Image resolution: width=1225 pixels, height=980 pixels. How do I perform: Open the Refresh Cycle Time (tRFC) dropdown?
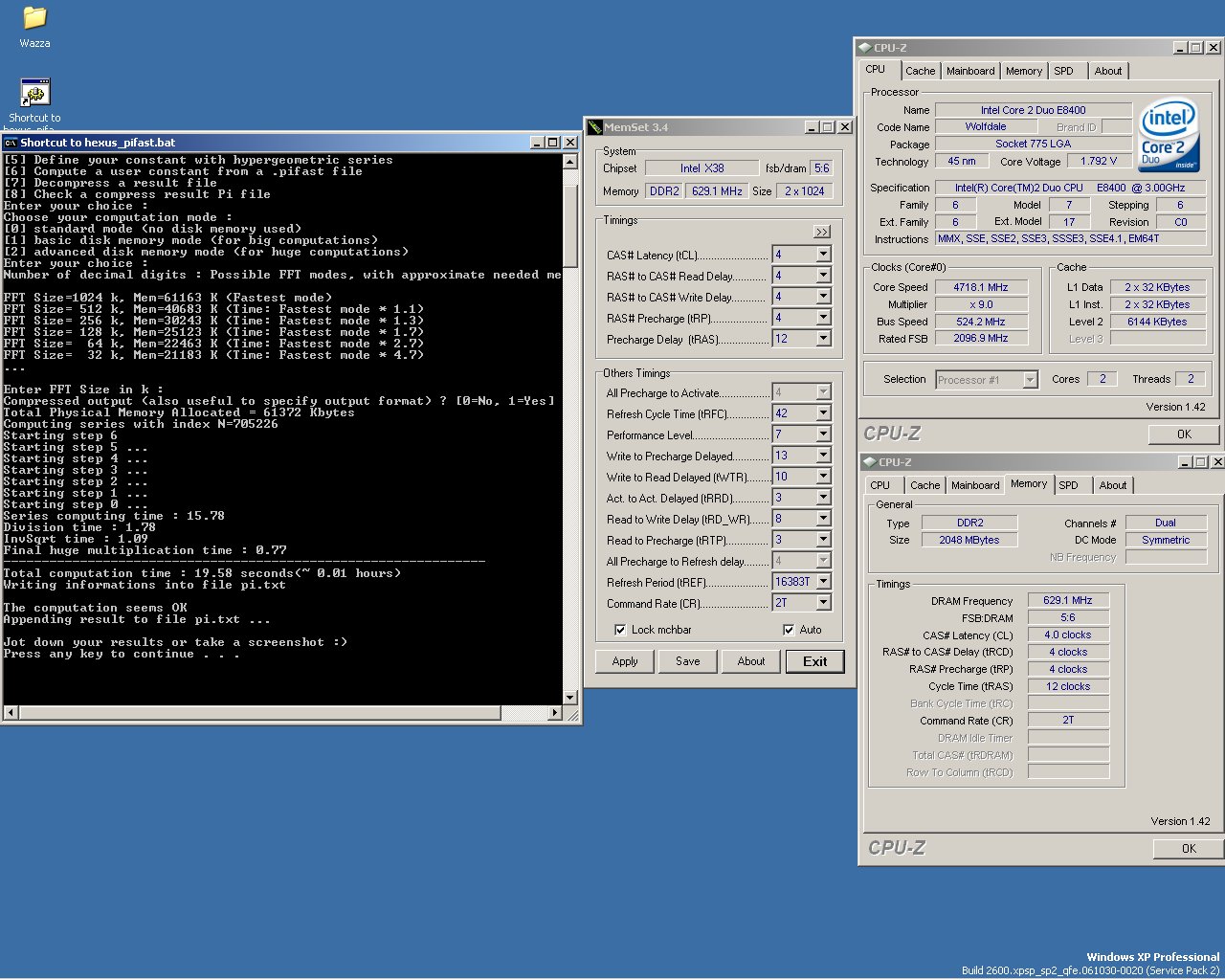pos(823,413)
